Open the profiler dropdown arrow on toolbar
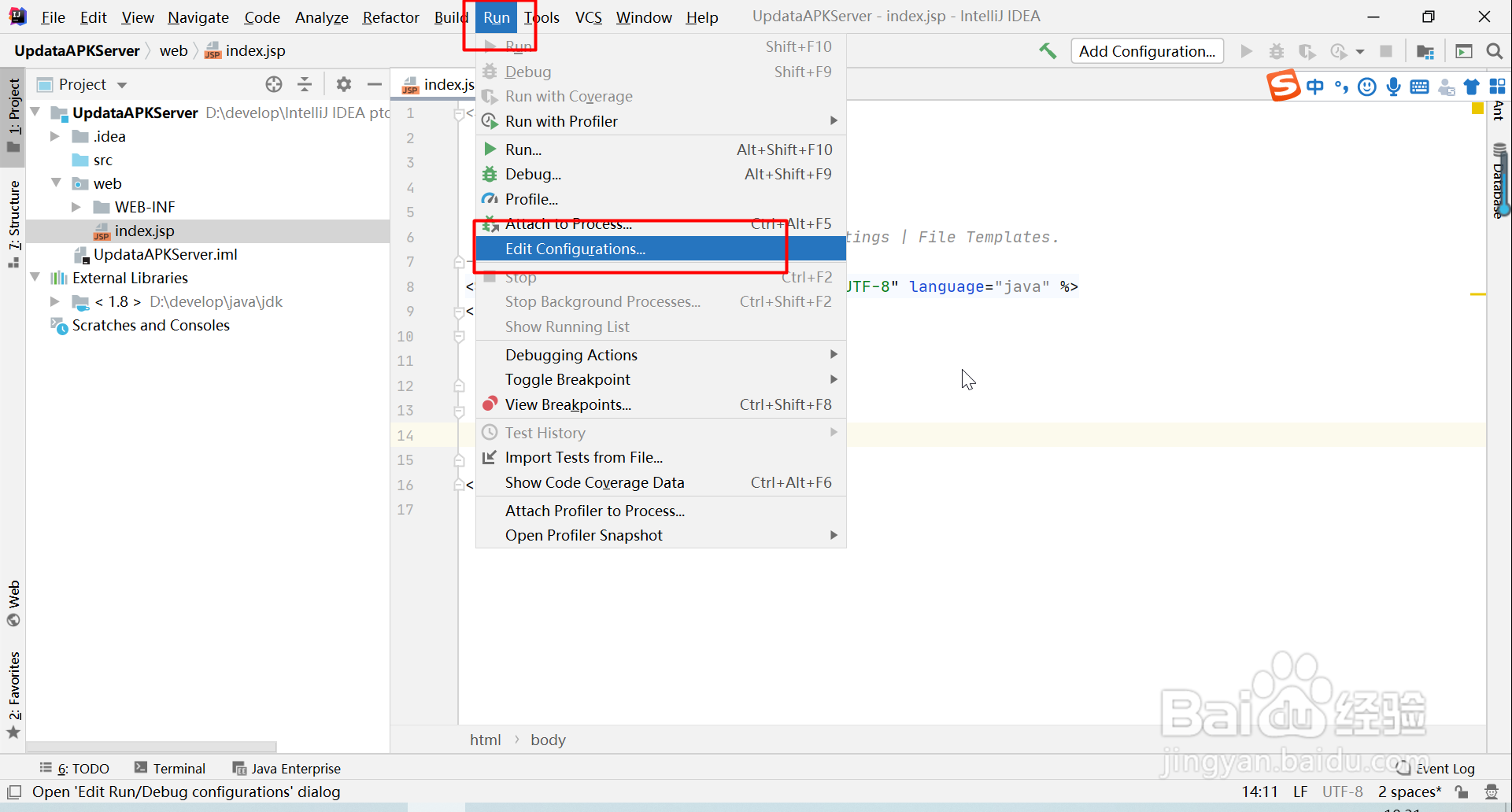Image resolution: width=1512 pixels, height=812 pixels. (x=1359, y=50)
